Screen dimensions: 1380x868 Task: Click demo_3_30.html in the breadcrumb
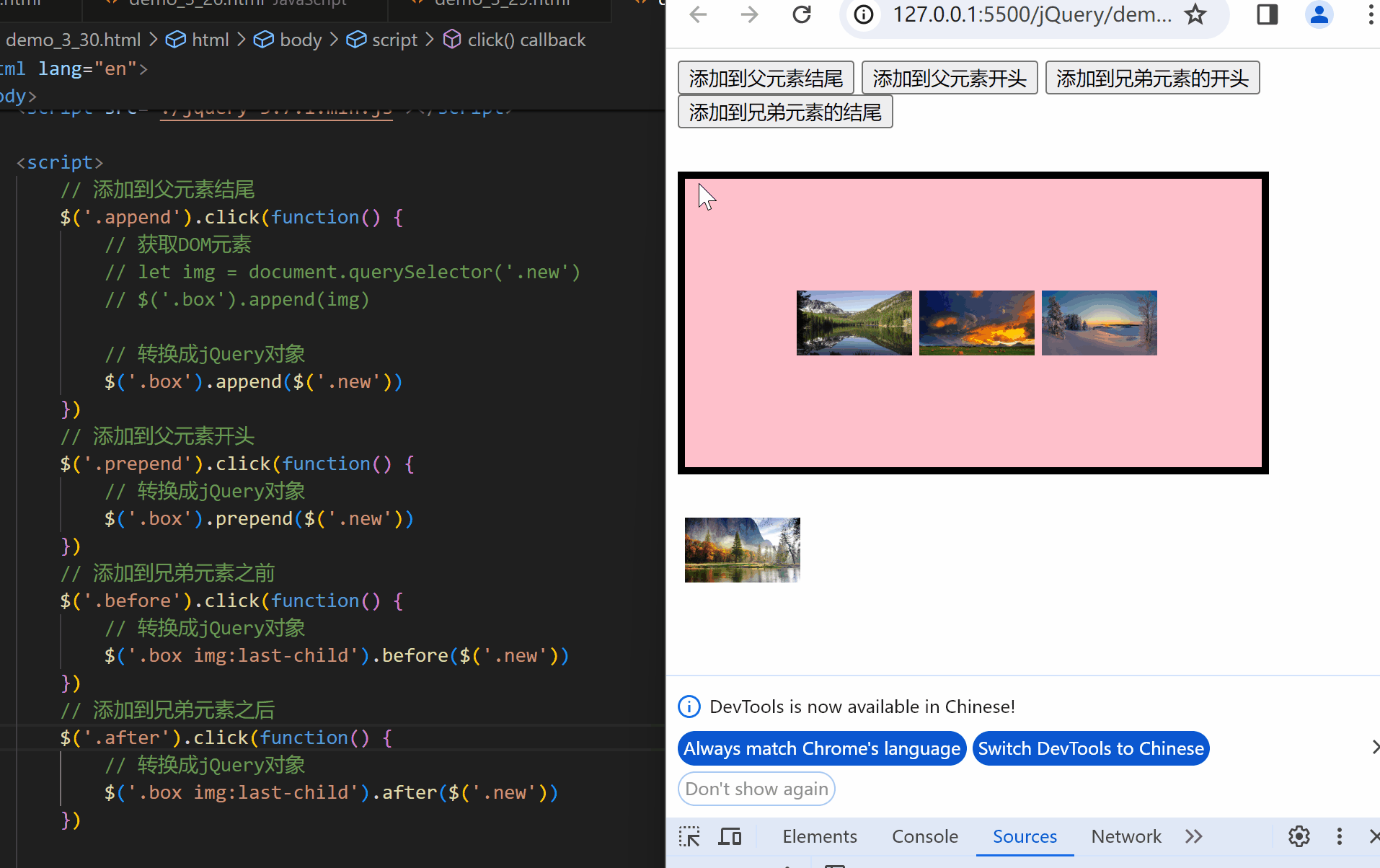click(73, 40)
